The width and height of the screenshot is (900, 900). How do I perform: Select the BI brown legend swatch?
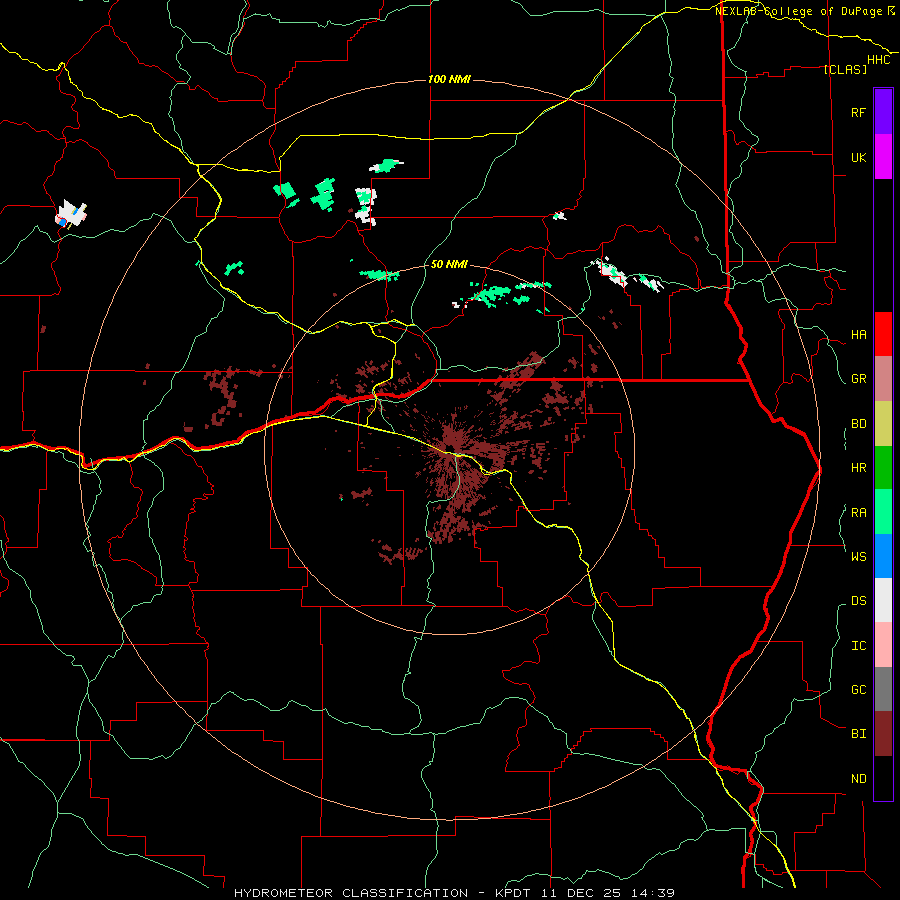click(883, 734)
